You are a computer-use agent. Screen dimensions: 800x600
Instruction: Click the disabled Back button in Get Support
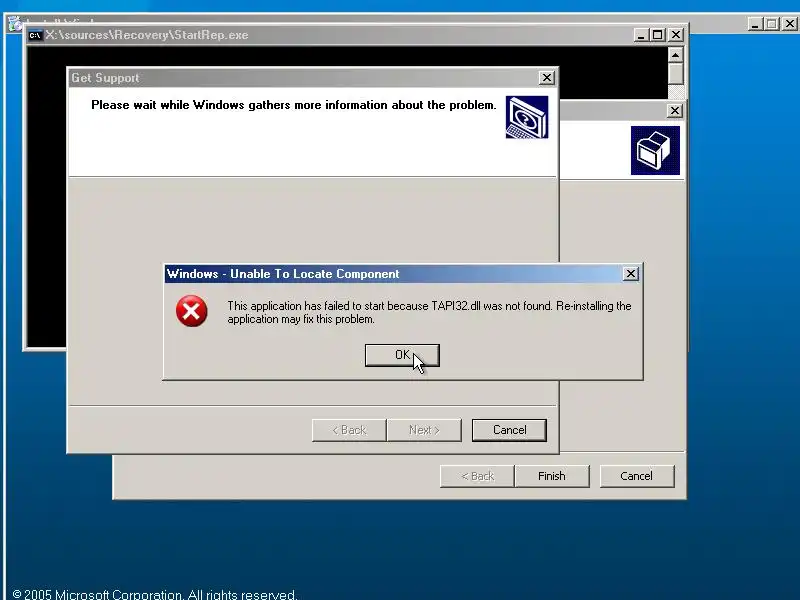pos(349,430)
